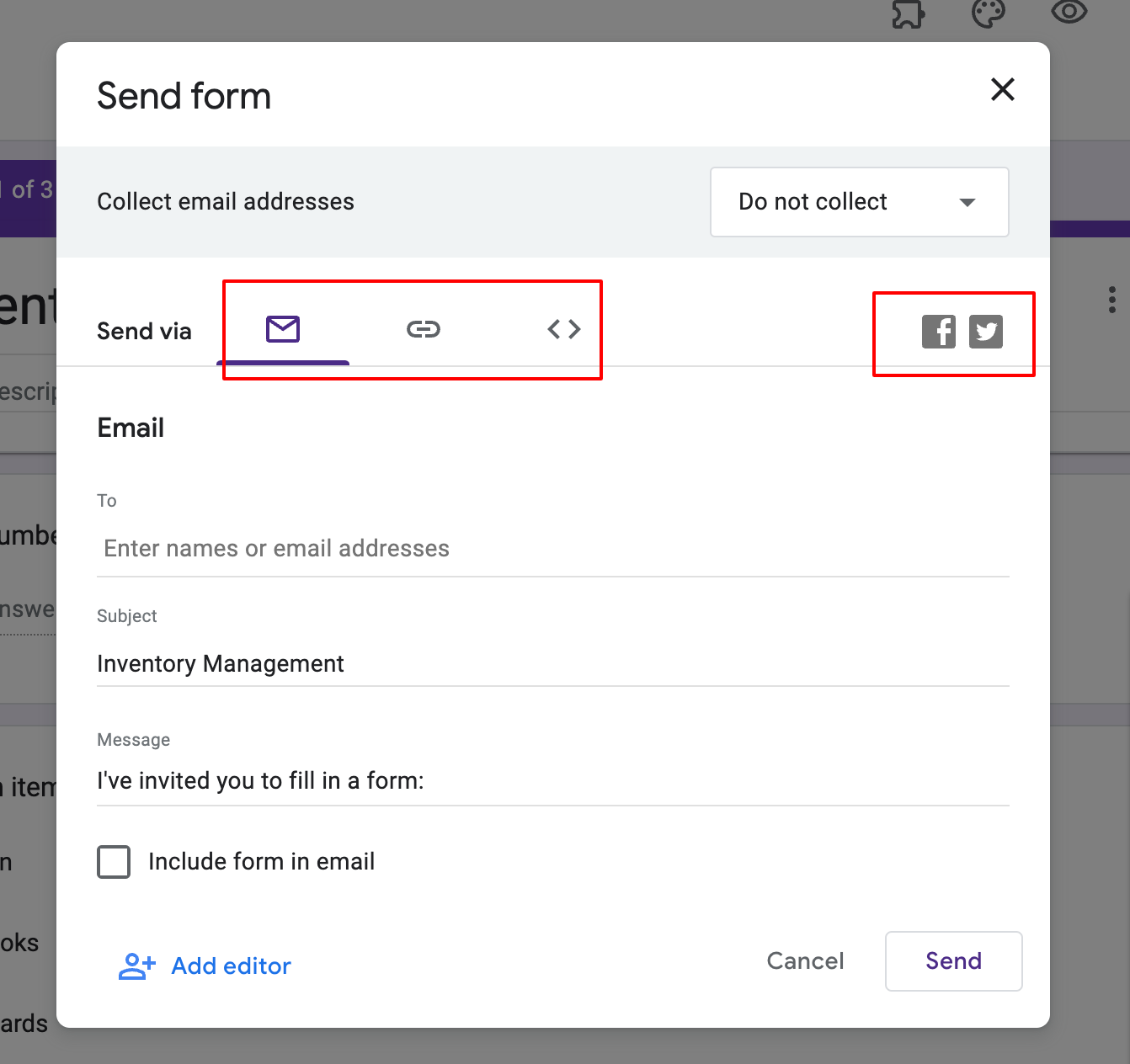Preview the form using the eye icon
1130x1064 pixels.
click(1069, 13)
